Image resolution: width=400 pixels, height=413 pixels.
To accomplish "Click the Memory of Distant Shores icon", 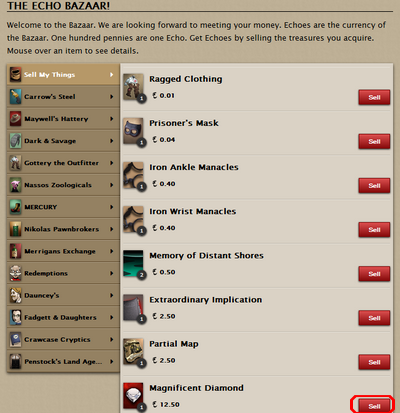I will coord(133,264).
